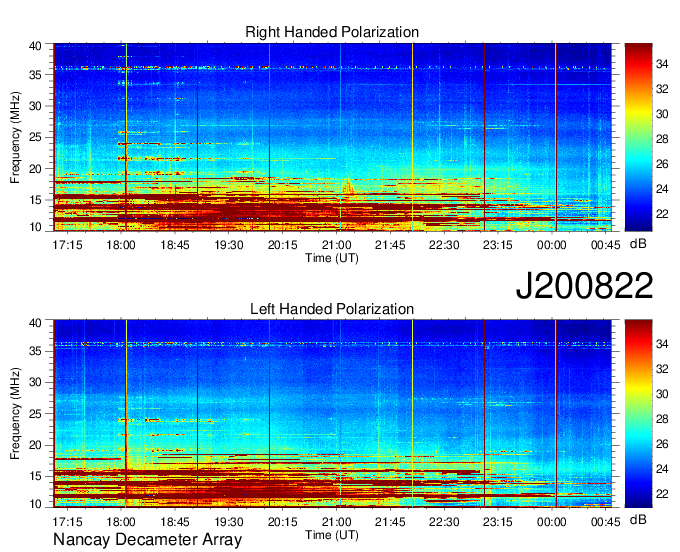Click the 23:15 time tick under the left-handed plot

[x=498, y=522]
